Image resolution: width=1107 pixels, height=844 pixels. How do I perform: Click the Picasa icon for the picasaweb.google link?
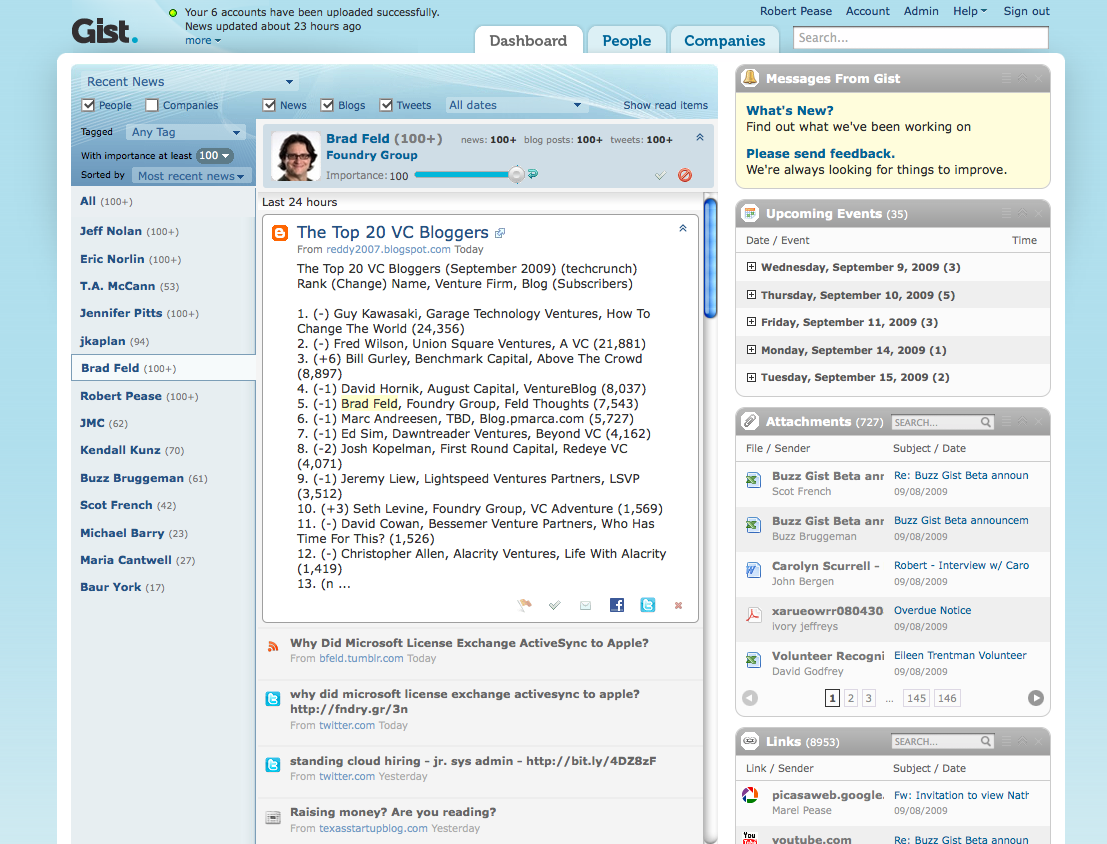(750, 795)
